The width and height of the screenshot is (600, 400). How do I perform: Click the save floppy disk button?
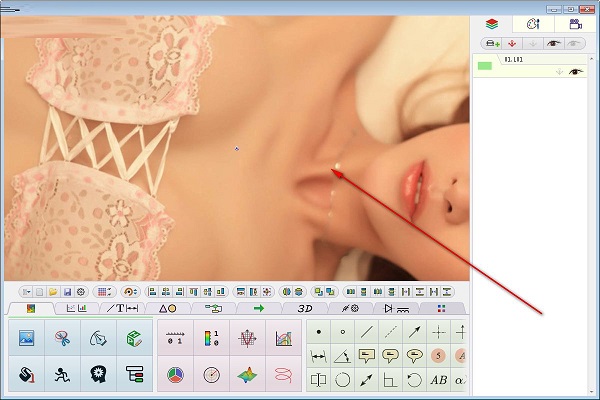point(66,291)
